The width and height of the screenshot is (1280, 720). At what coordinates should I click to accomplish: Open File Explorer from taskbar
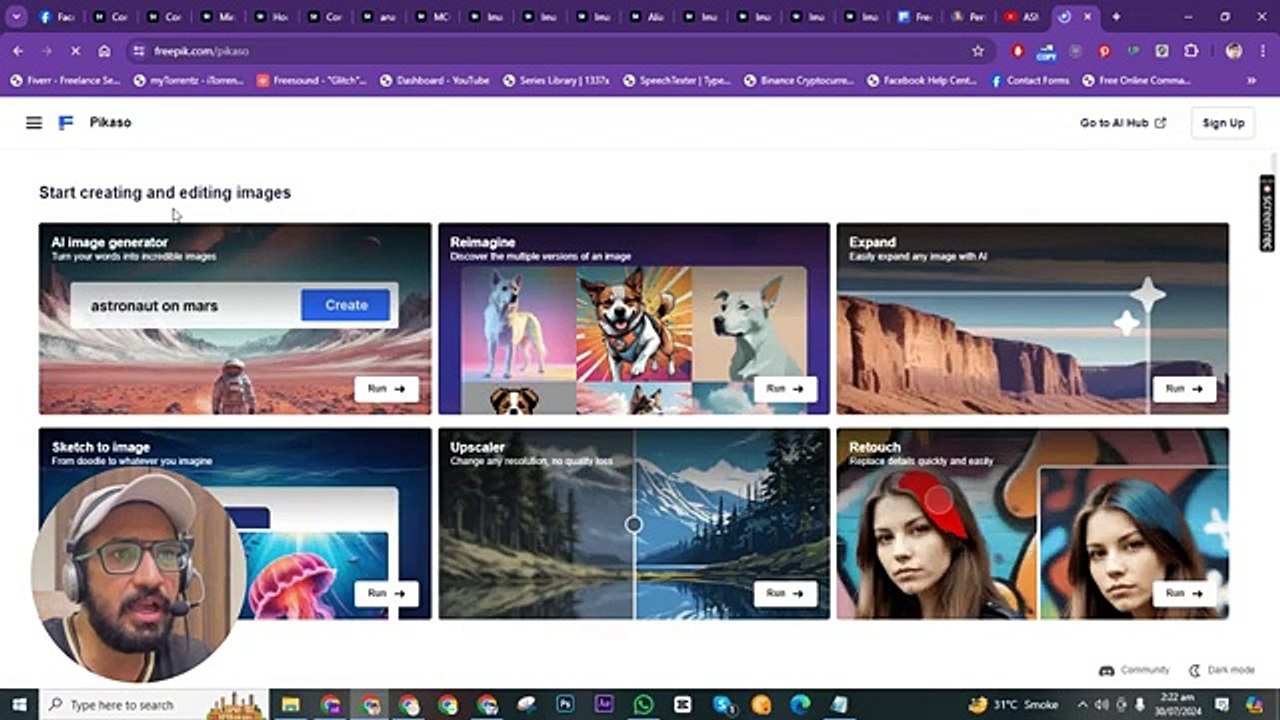tap(291, 705)
